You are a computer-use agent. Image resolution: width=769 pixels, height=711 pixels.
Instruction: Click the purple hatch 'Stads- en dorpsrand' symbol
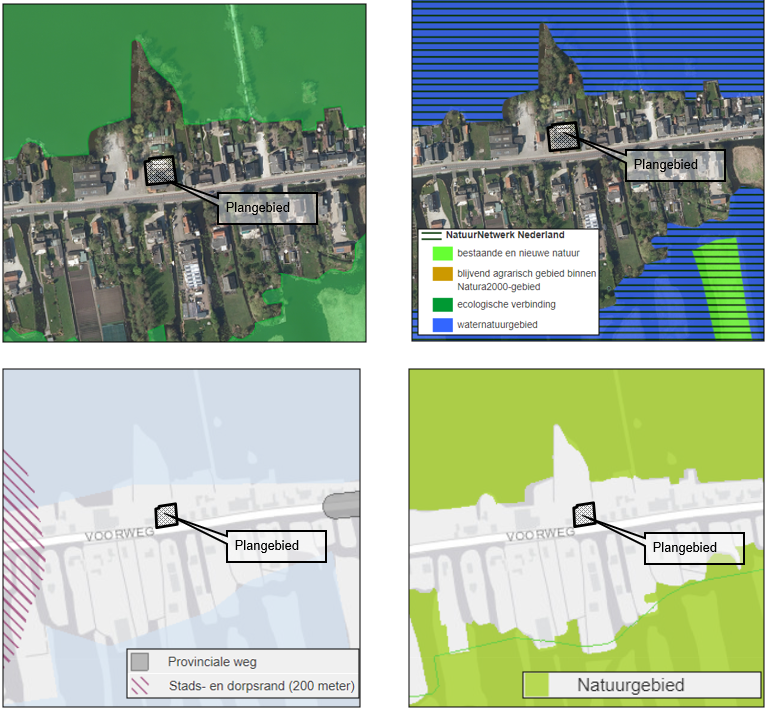click(x=140, y=686)
